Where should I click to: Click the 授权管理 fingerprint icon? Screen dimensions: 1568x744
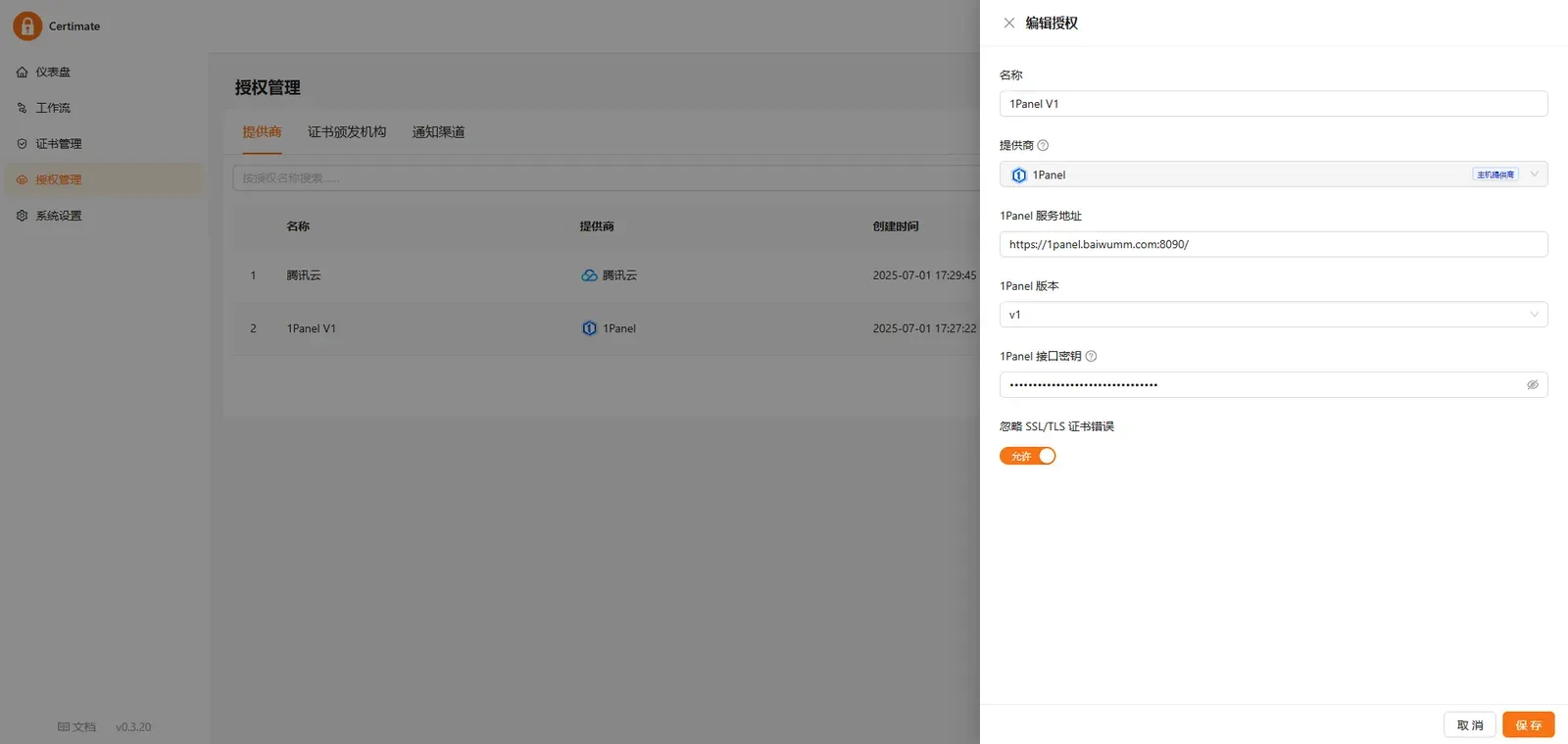point(22,179)
